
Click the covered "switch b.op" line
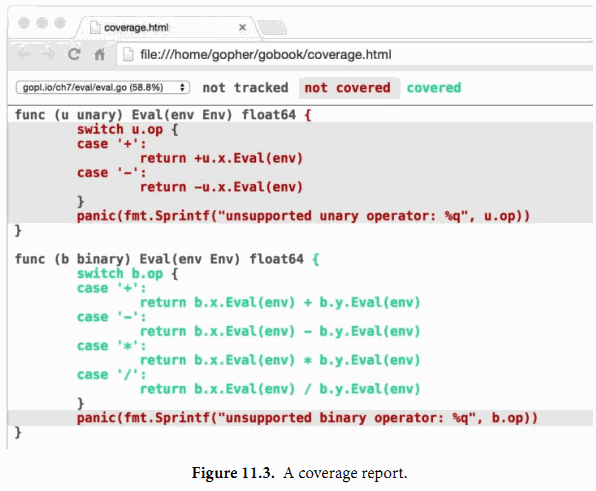click(x=127, y=274)
